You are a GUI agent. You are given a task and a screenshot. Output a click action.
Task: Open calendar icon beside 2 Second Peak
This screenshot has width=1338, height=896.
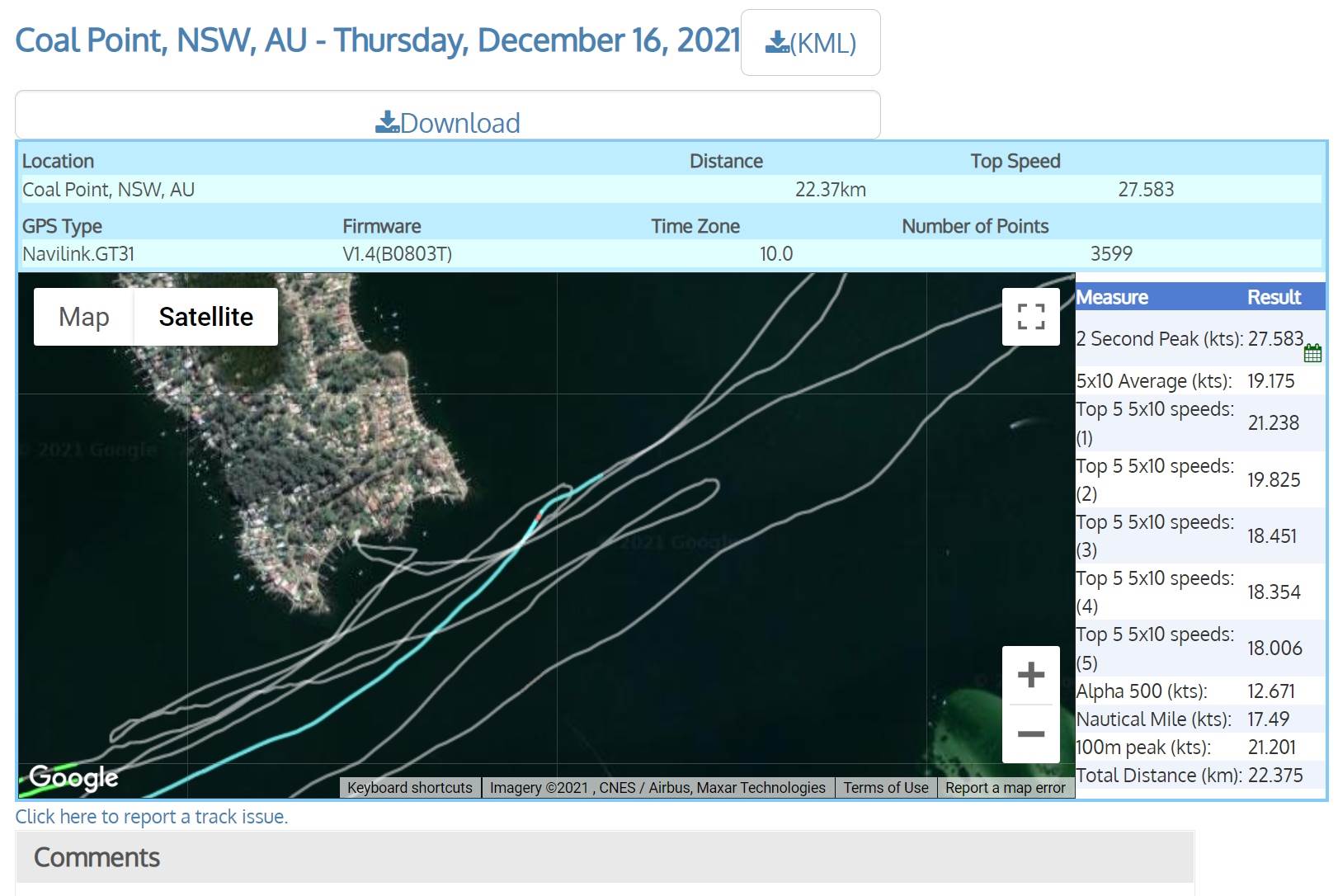[x=1312, y=354]
